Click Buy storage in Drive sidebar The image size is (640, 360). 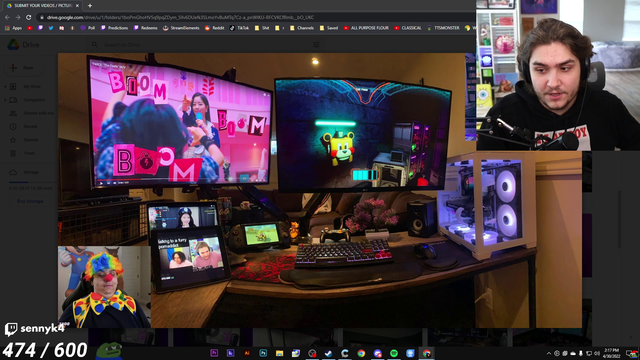[30, 201]
